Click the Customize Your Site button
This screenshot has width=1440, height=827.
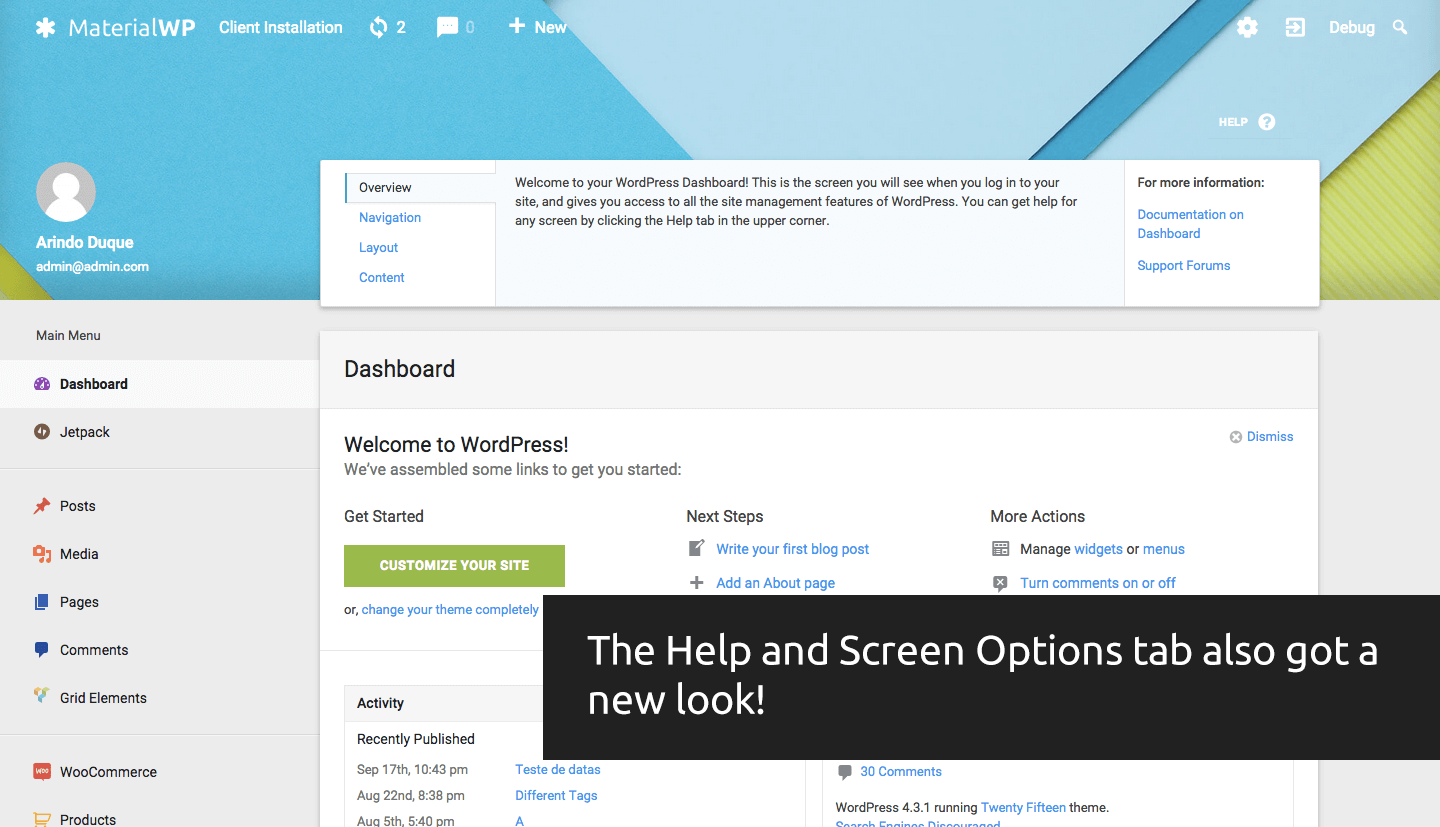pyautogui.click(x=454, y=566)
